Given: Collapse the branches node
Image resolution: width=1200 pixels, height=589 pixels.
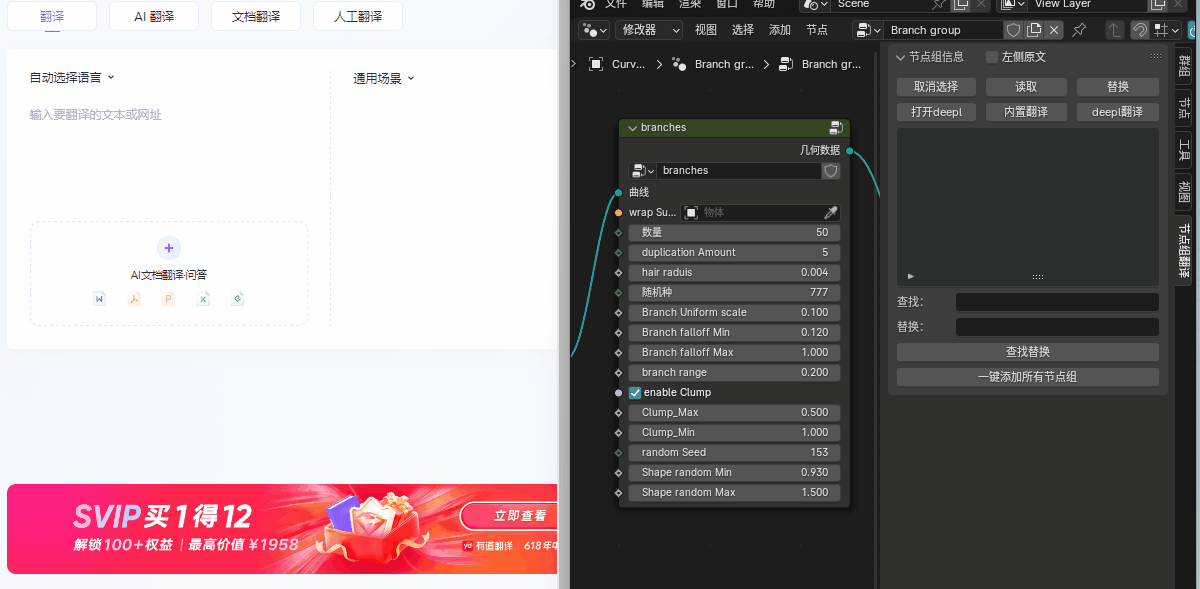Looking at the screenshot, I should pyautogui.click(x=632, y=128).
